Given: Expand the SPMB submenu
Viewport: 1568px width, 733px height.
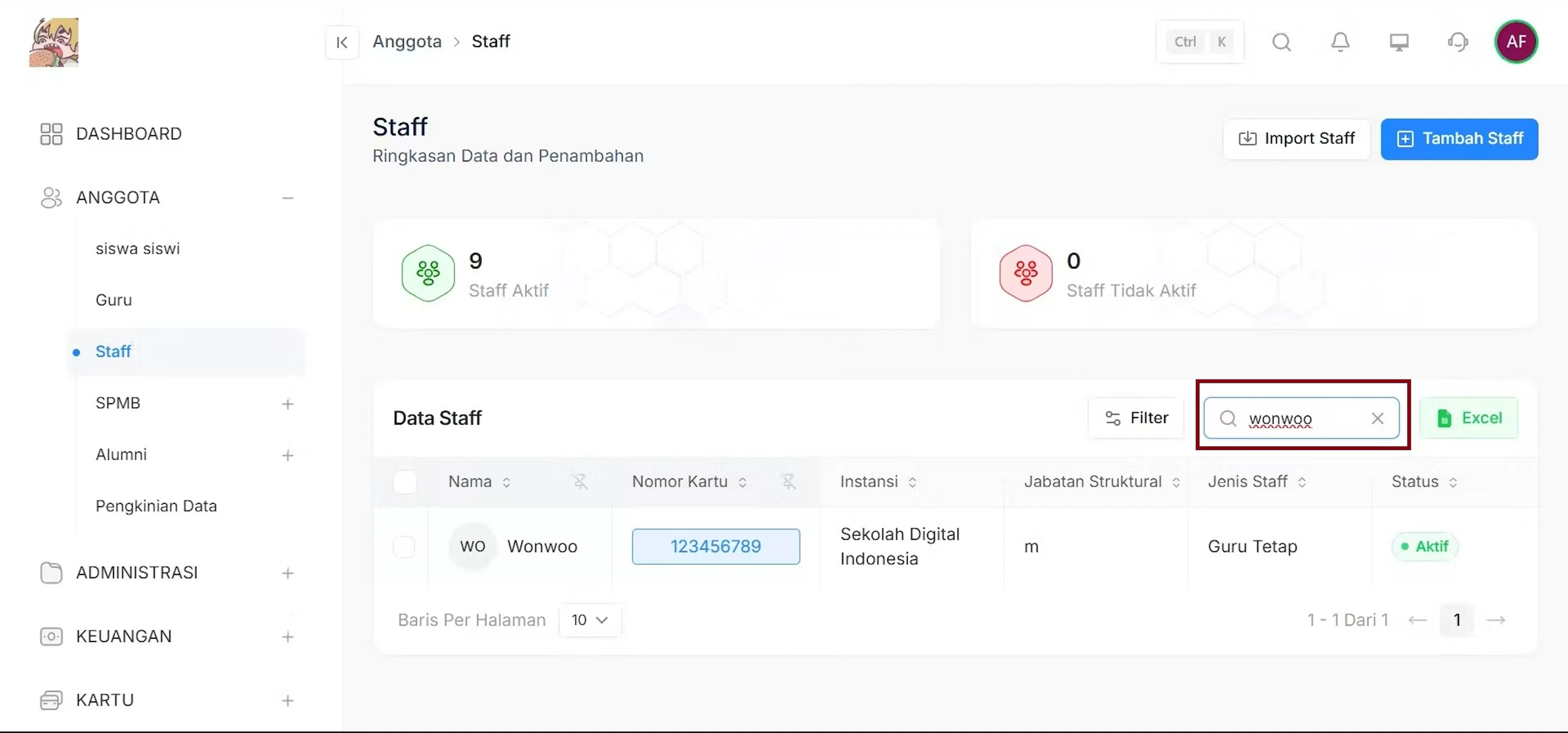Looking at the screenshot, I should pyautogui.click(x=287, y=404).
